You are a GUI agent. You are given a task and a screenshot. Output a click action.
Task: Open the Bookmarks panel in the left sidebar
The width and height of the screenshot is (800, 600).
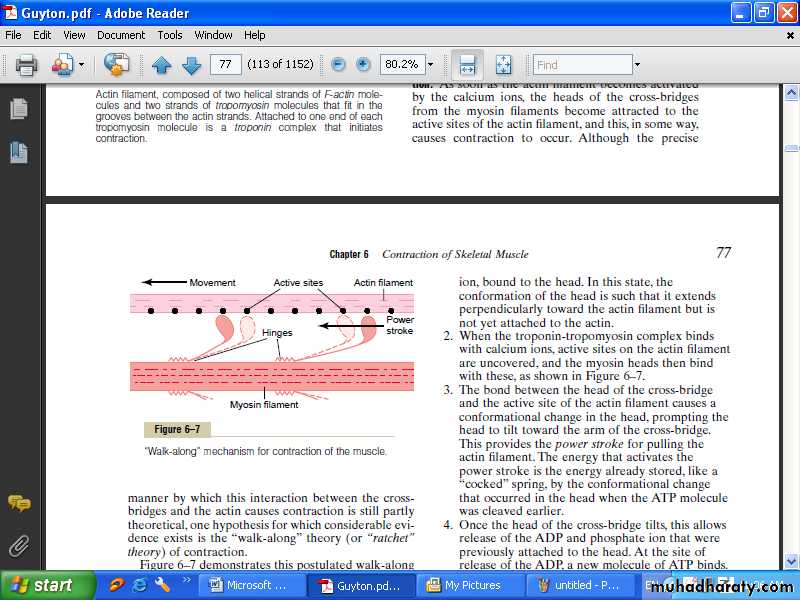point(18,152)
